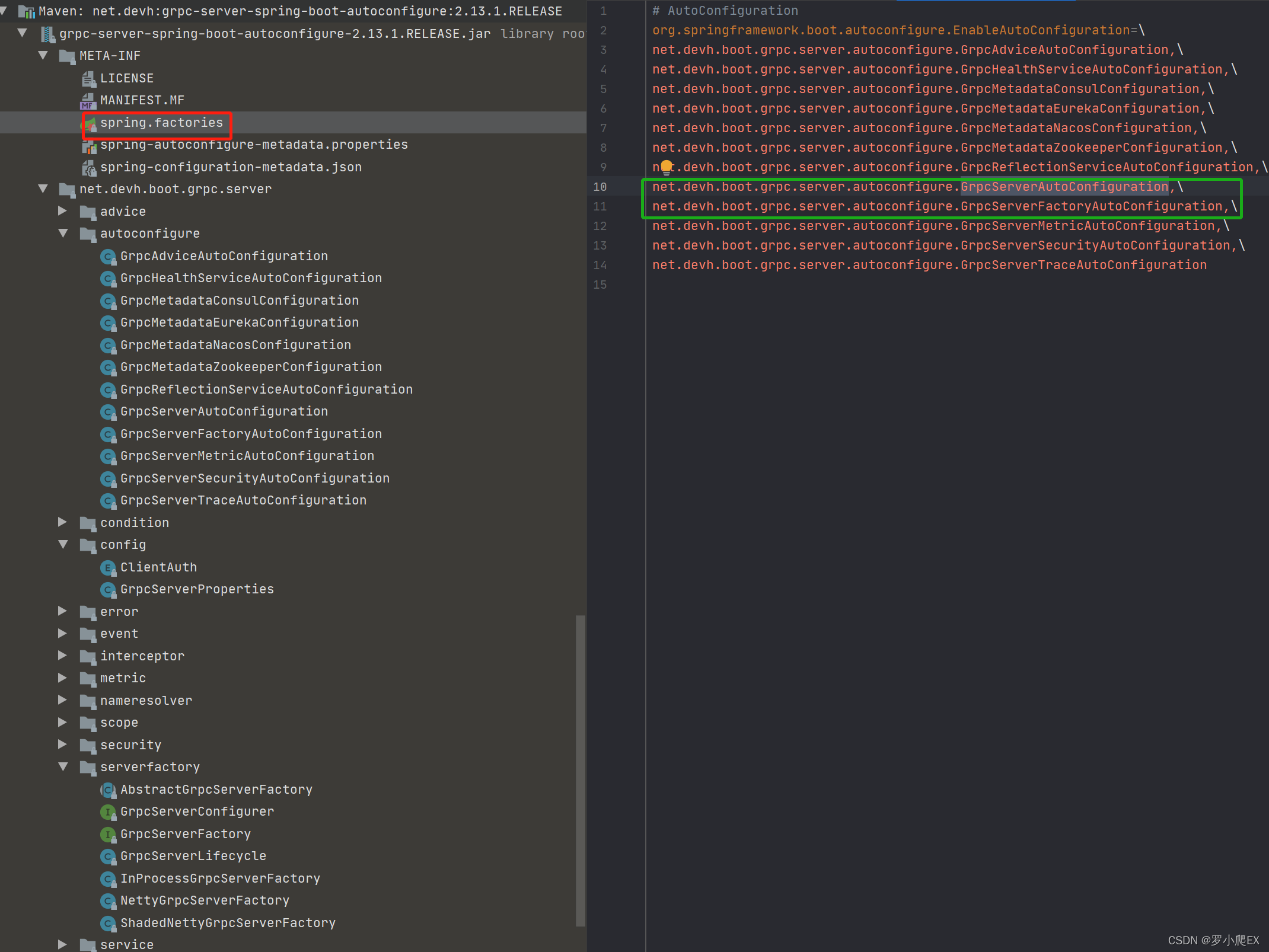Collapse the serverfactory package
The width and height of the screenshot is (1269, 952).
[63, 766]
